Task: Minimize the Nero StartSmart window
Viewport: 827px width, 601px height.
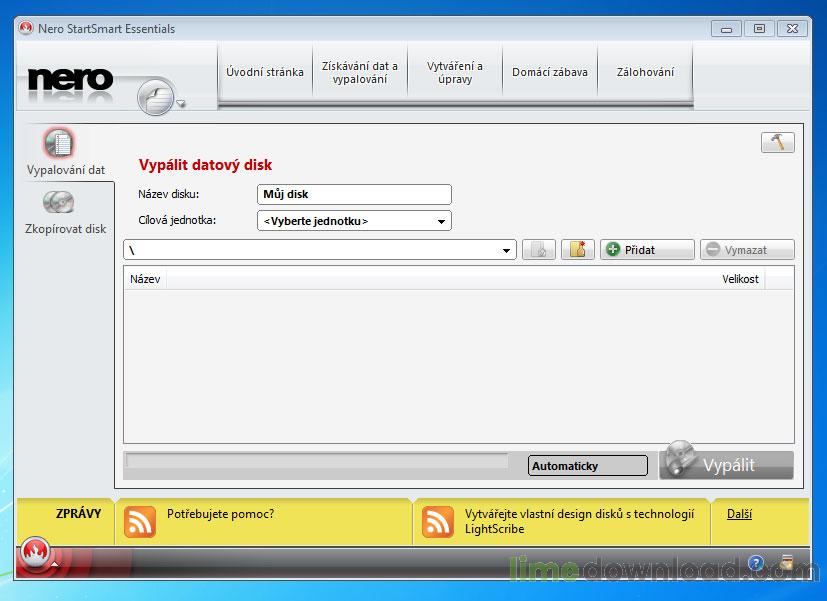Action: tap(726, 29)
